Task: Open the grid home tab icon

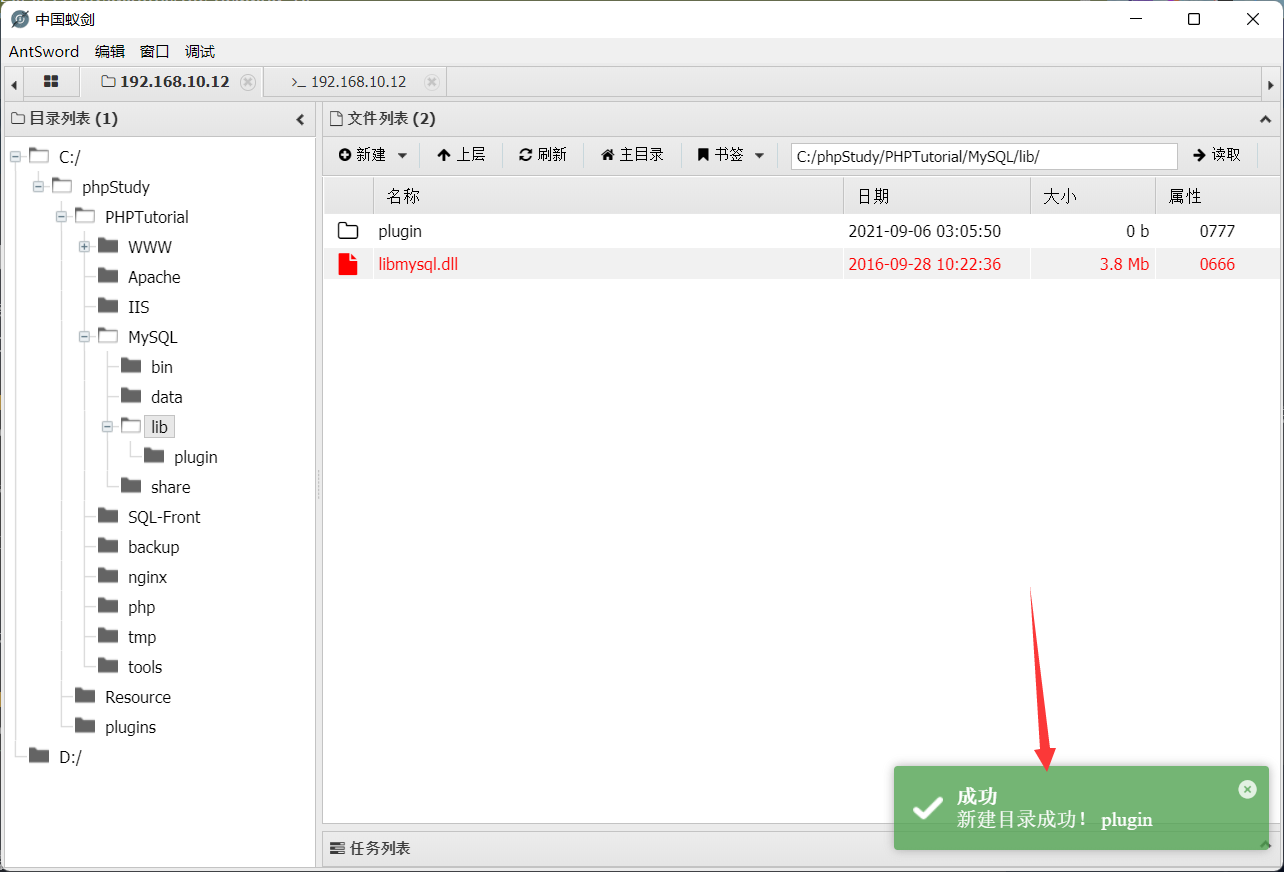Action: [x=51, y=82]
